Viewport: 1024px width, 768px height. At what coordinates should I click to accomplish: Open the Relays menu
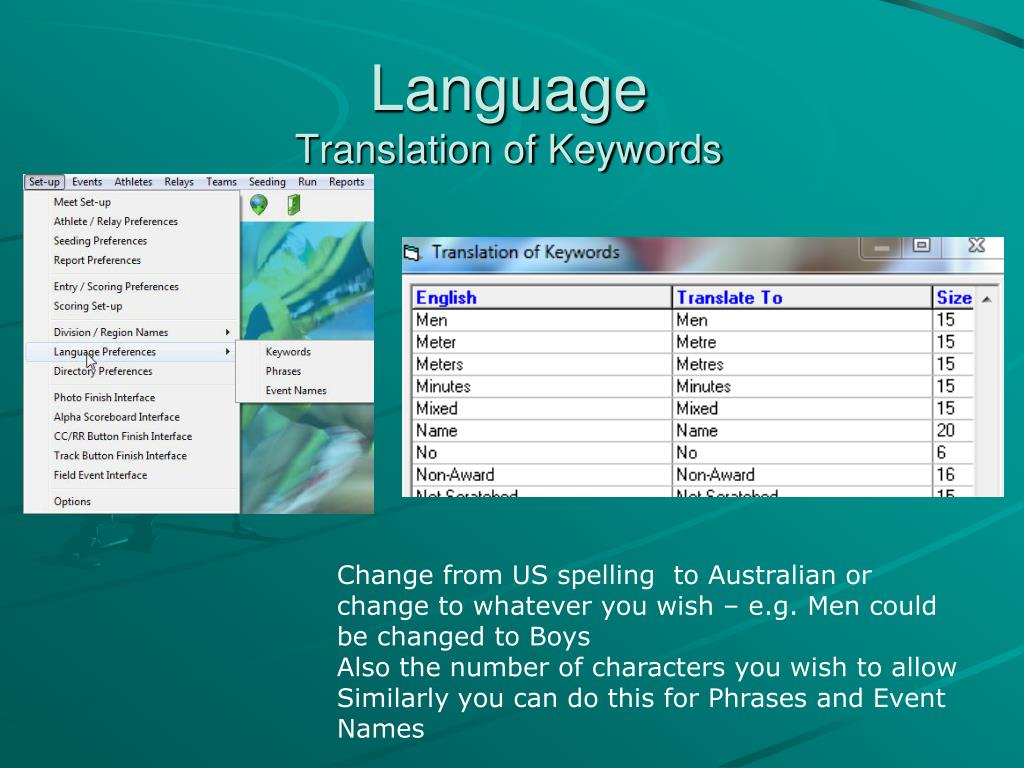tap(179, 182)
